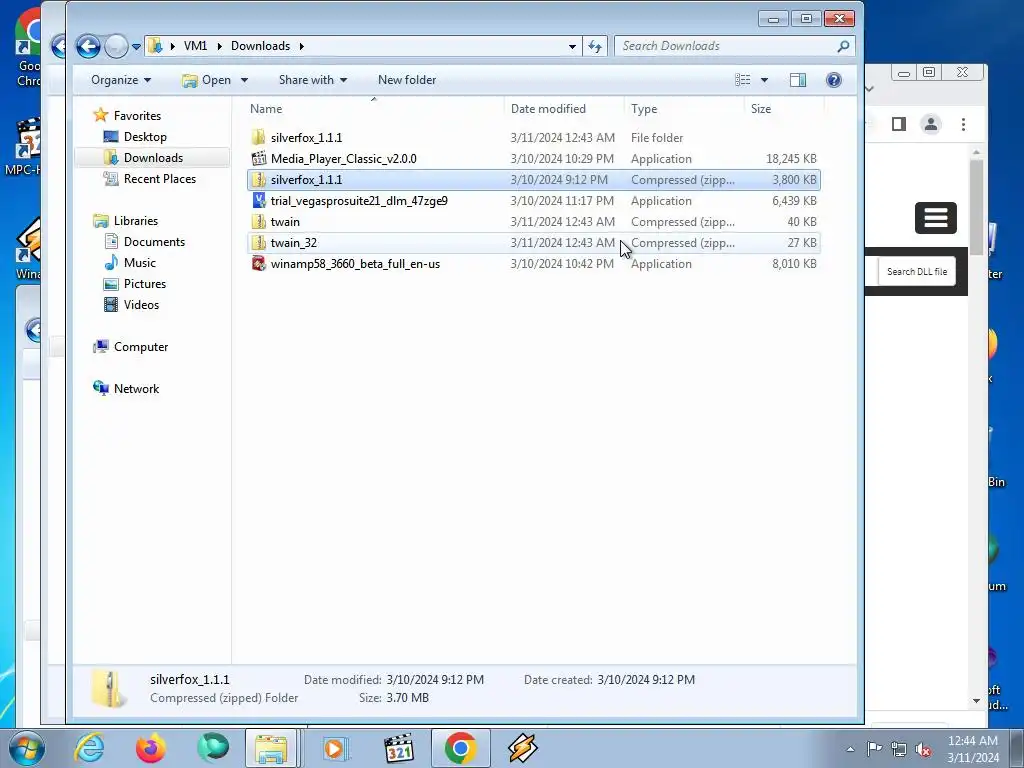
Task: Open Media Player Classic 321 taskbar icon
Action: (398, 748)
